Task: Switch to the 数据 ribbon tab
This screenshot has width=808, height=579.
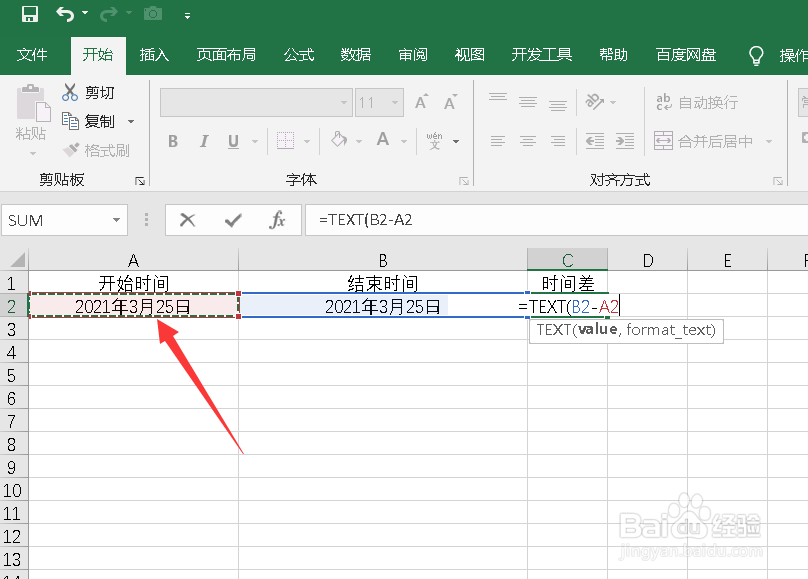Action: (x=356, y=55)
